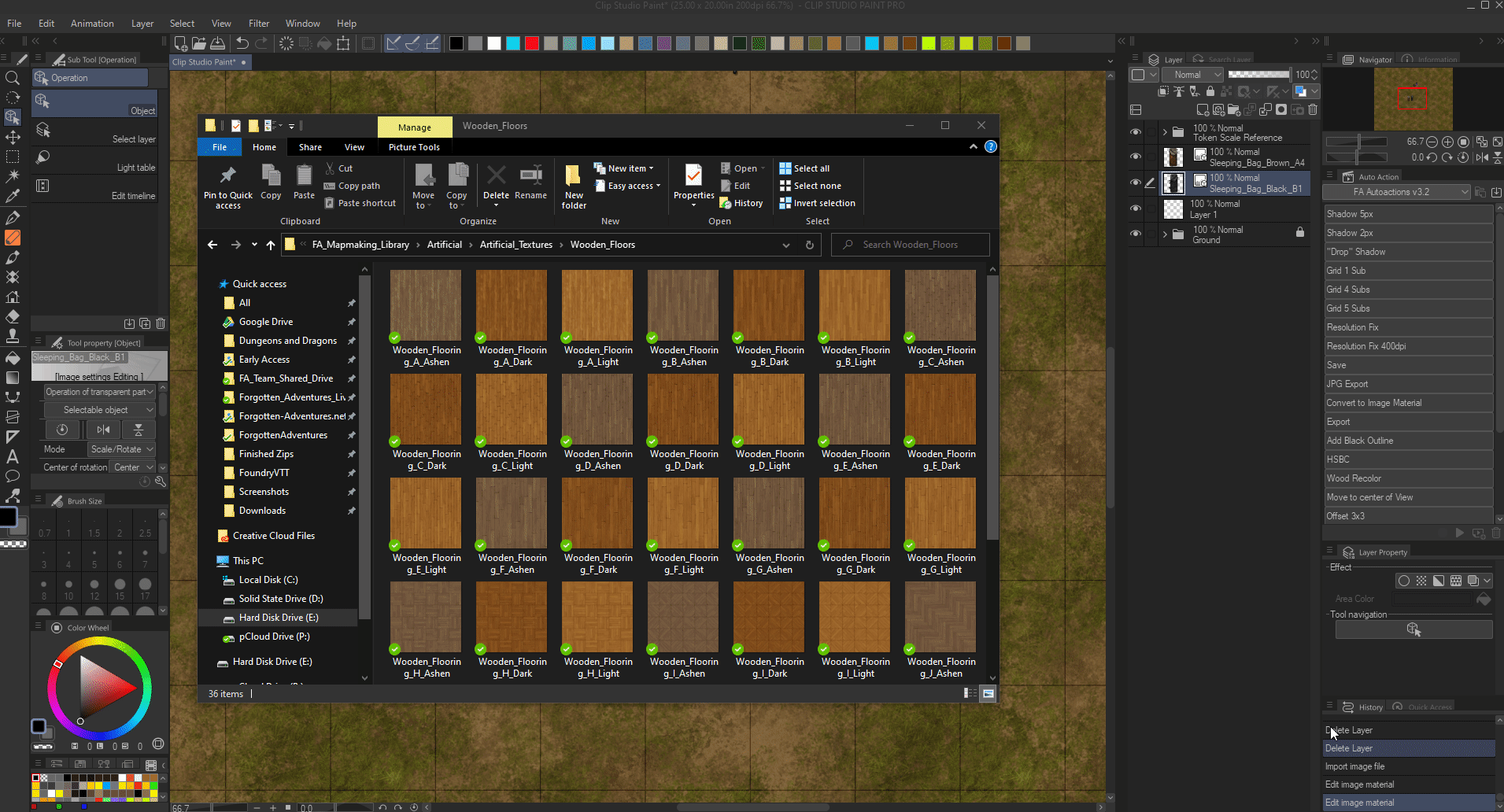Switch to the Picture Tools tab
The height and width of the screenshot is (812, 1504).
[x=414, y=147]
